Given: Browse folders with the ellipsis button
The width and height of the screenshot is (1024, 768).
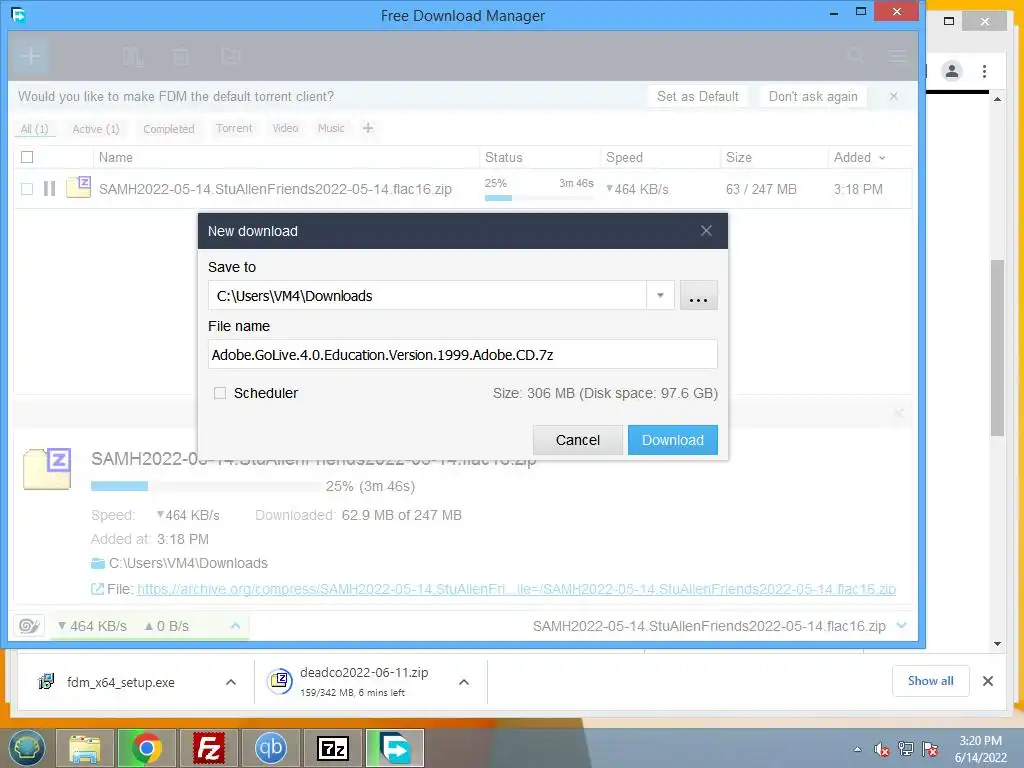Looking at the screenshot, I should (x=699, y=295).
